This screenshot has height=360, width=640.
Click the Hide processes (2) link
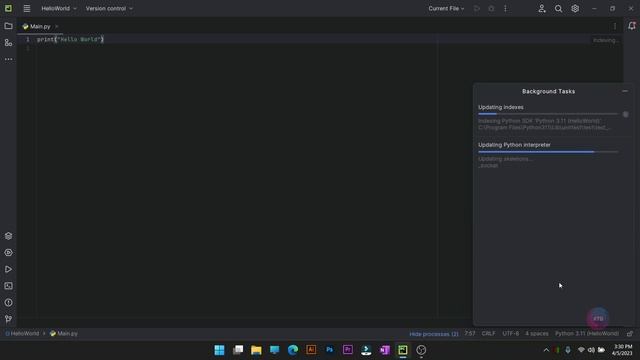433,334
